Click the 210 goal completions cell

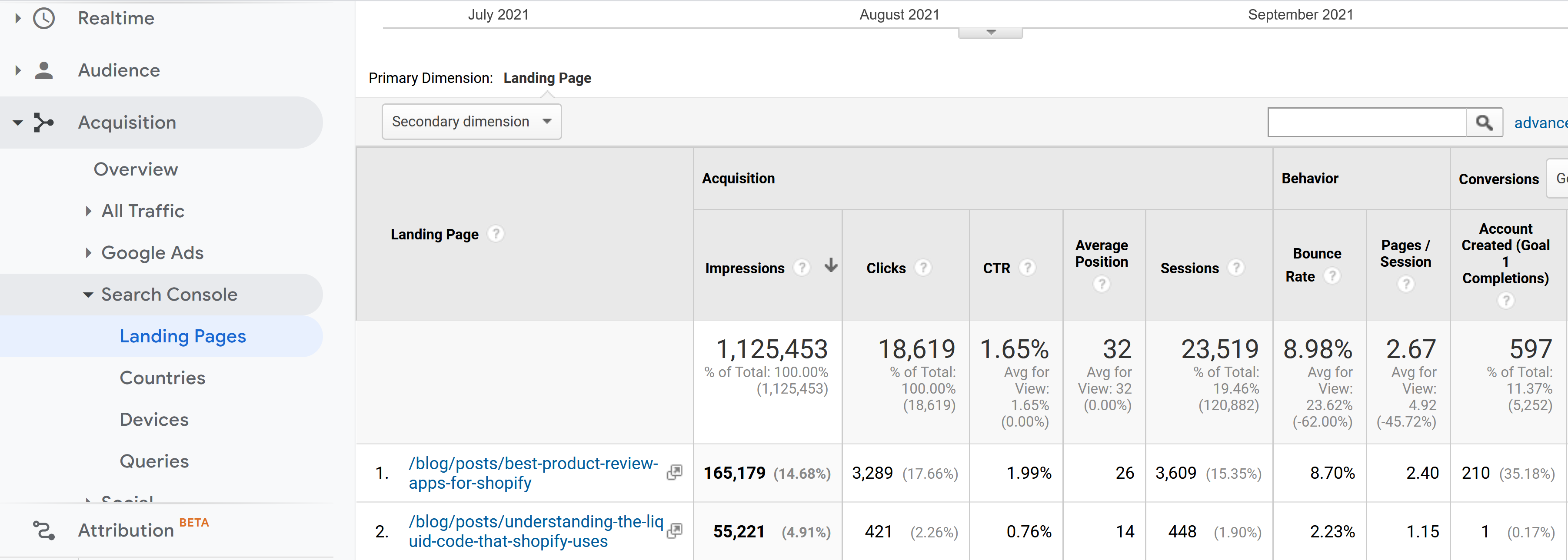click(1475, 473)
